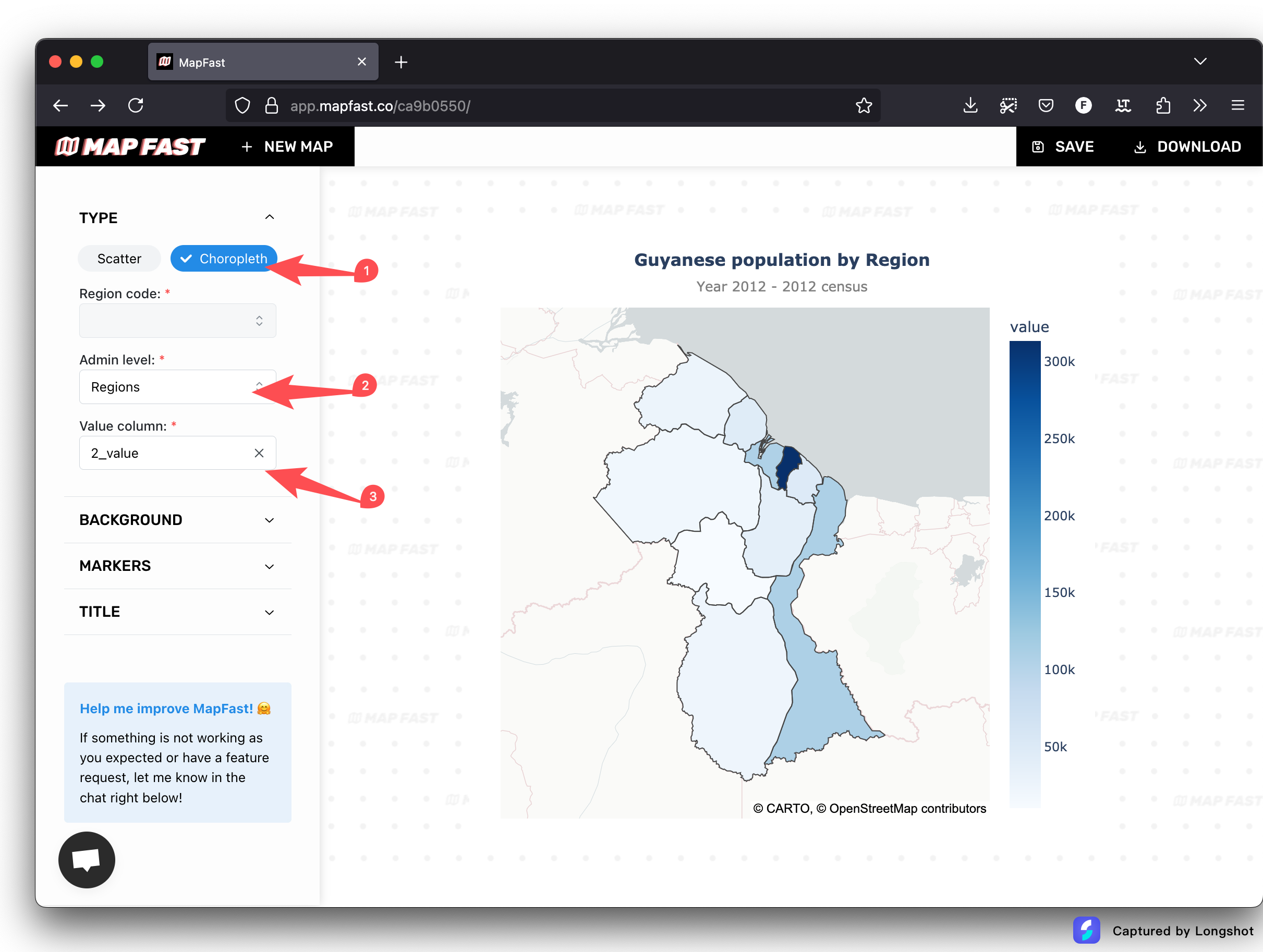Close the MapFast tab
The width and height of the screenshot is (1263, 952).
tap(361, 62)
